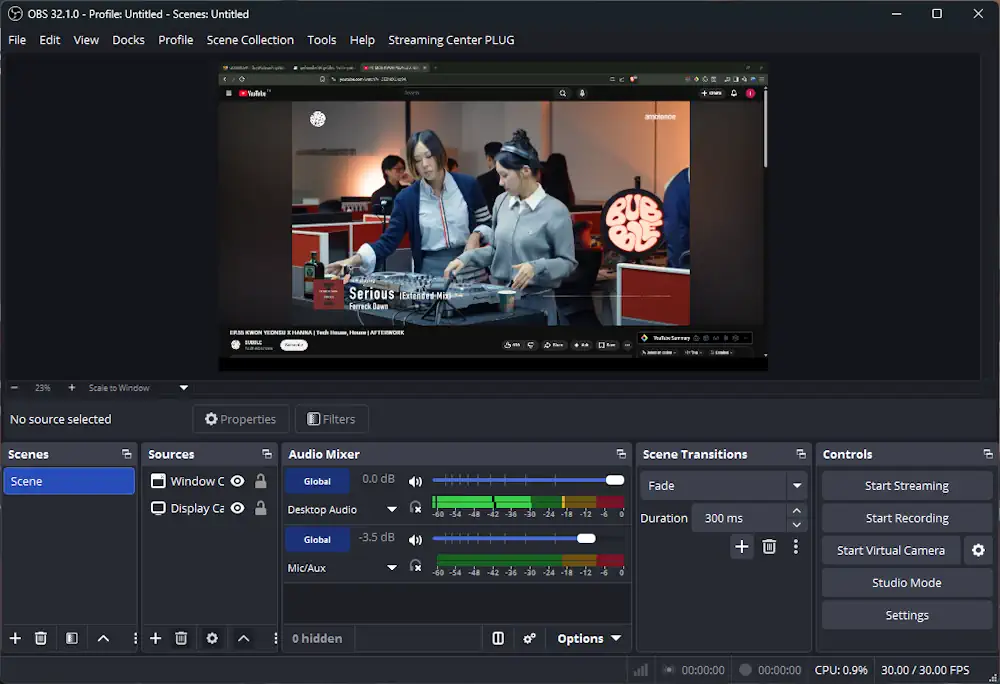Screen dimensions: 1000x684
Task: Hide the Display Capture source eye
Action: point(237,508)
